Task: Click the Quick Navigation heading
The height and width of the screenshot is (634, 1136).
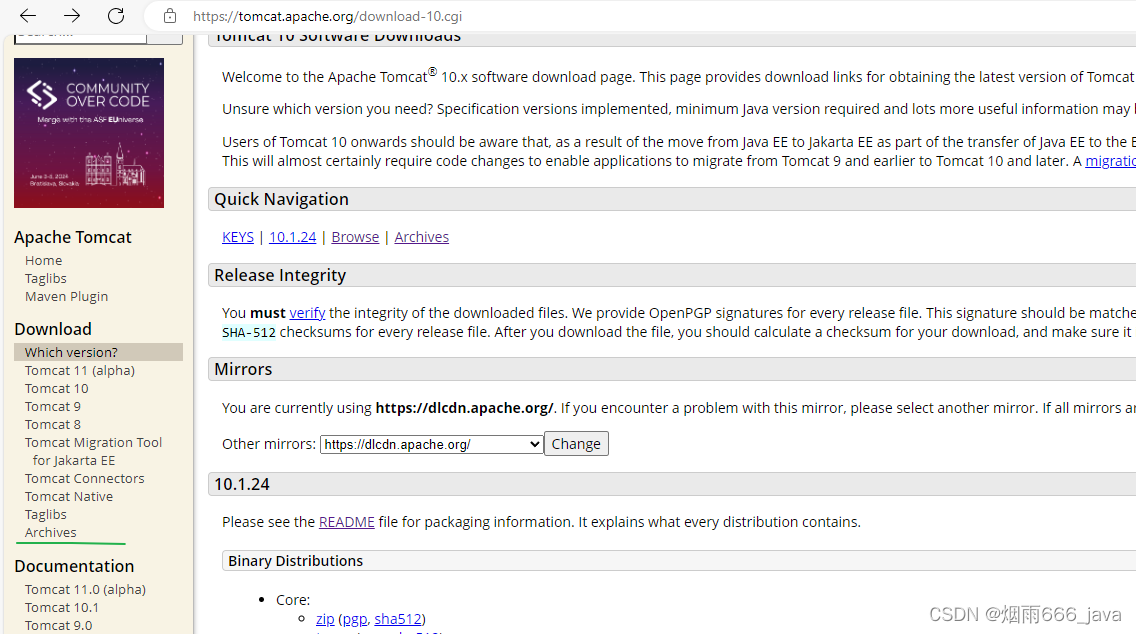Action: point(281,199)
